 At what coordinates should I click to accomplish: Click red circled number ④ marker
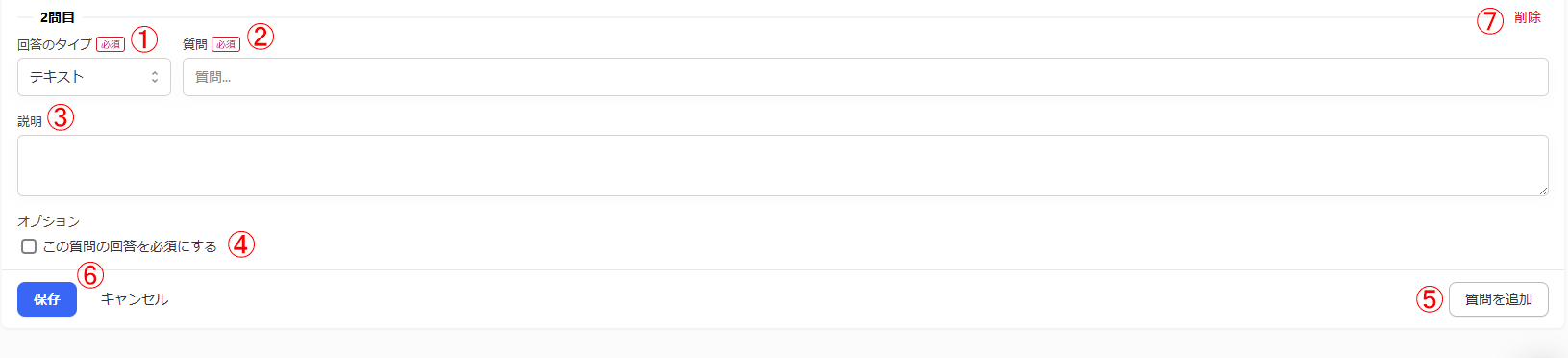pyautogui.click(x=241, y=244)
